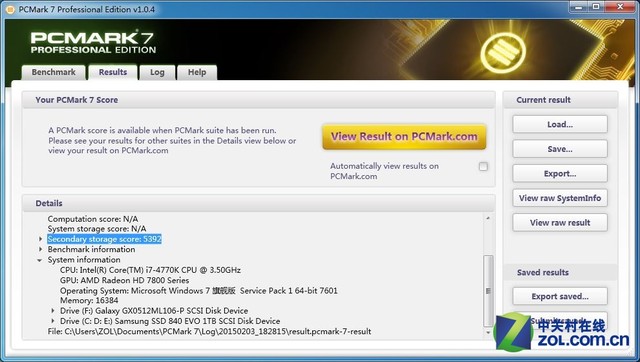640x362 pixels.
Task: Select the Computation score: N/A line
Action: click(93, 219)
